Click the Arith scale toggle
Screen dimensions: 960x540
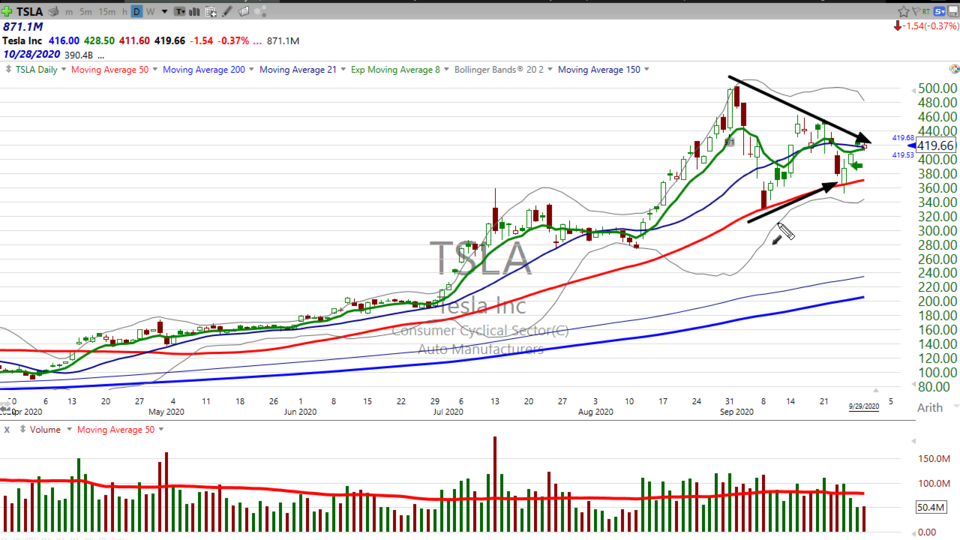click(930, 408)
